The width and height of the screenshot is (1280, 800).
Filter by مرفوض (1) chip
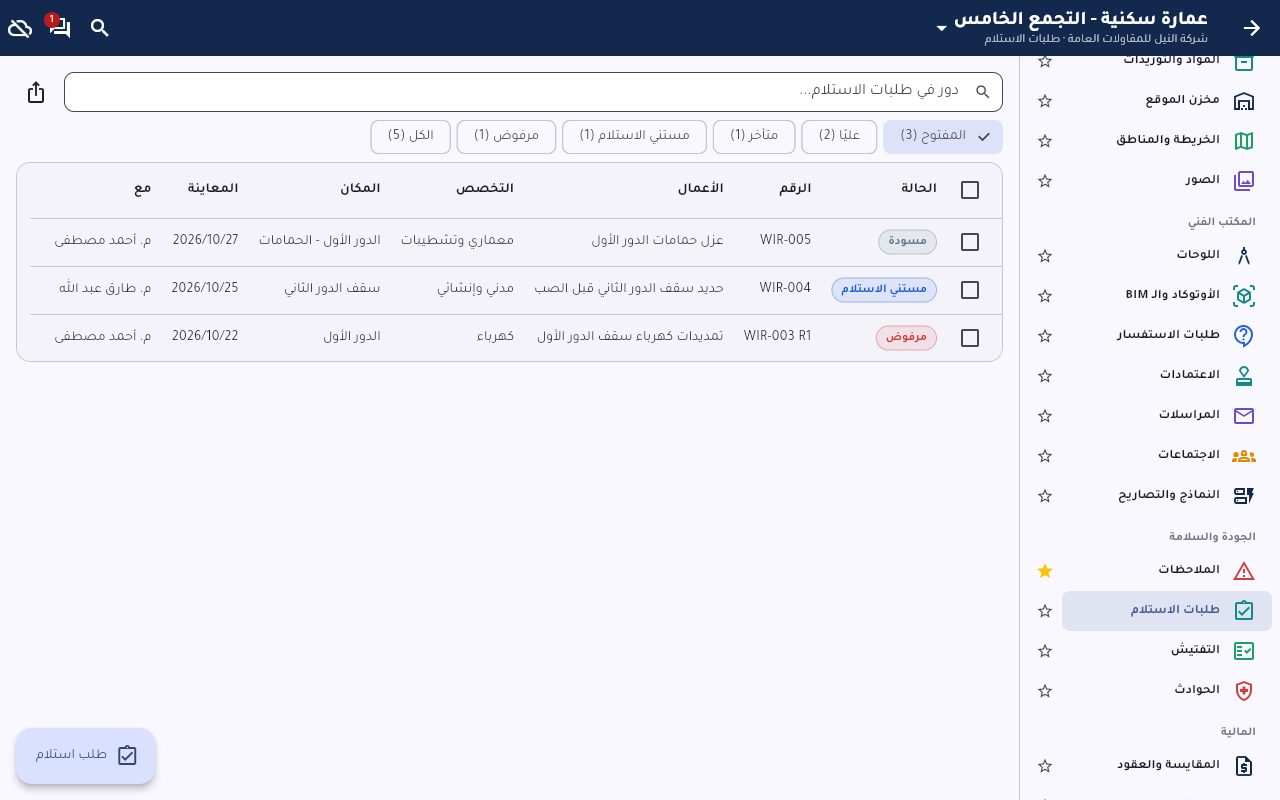click(506, 137)
